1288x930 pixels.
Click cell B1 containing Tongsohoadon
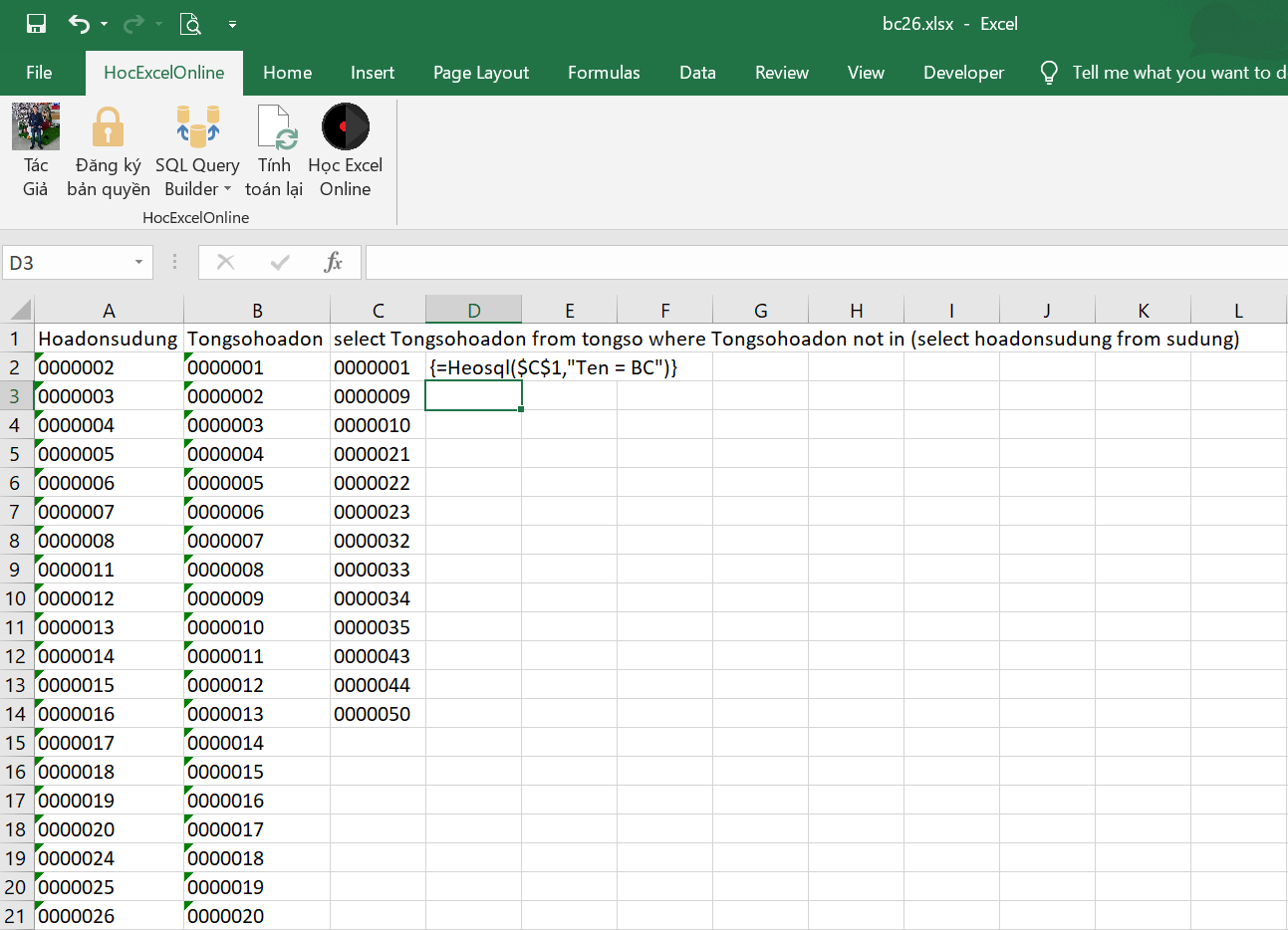tap(257, 339)
